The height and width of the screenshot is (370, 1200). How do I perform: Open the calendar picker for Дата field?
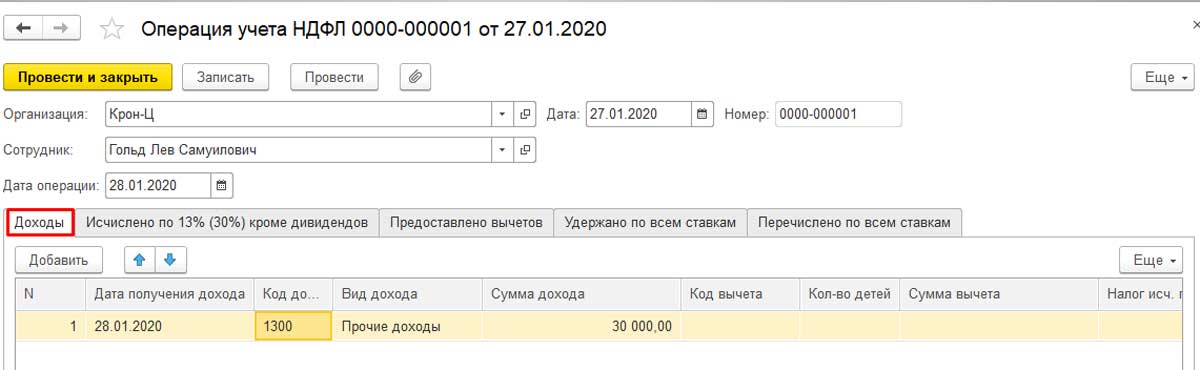pyautogui.click(x=703, y=114)
